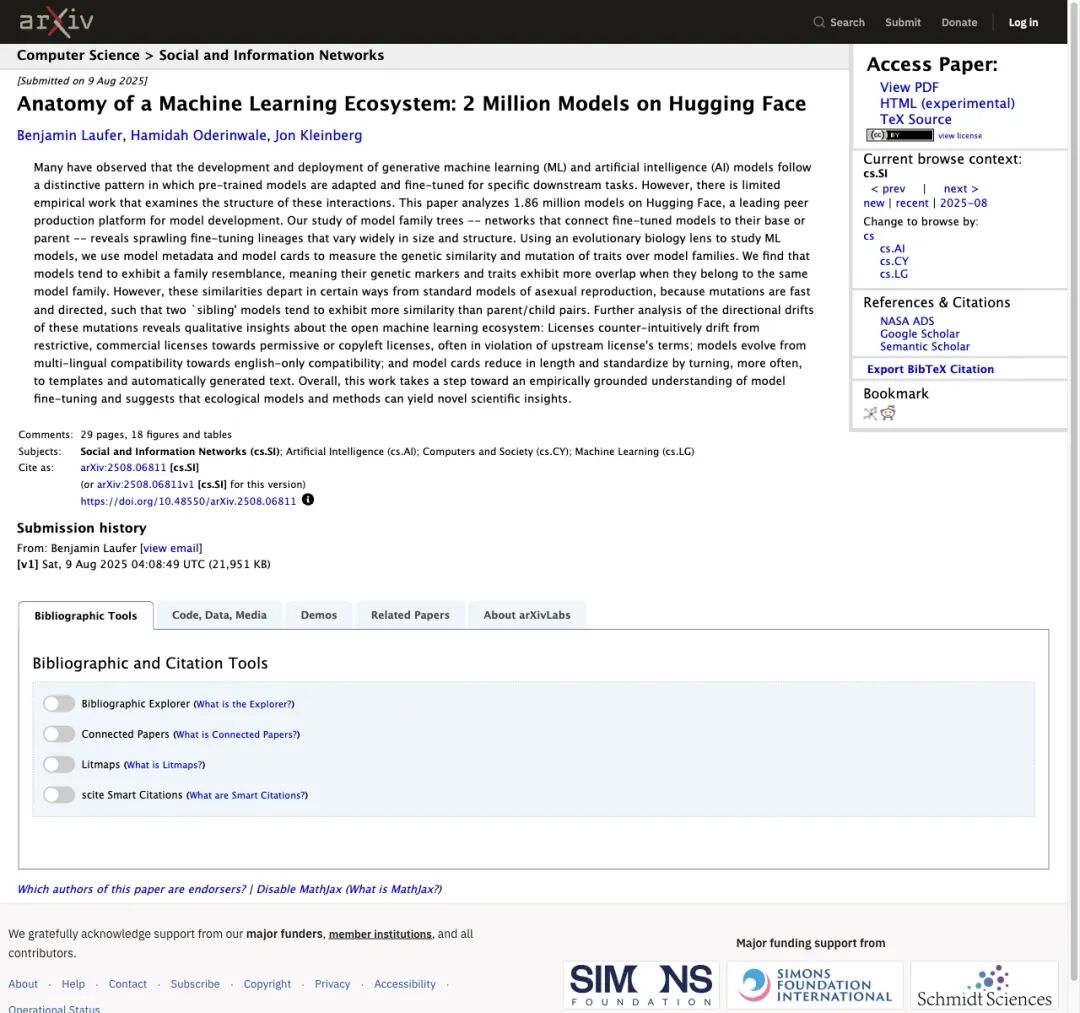This screenshot has height=1013, width=1080.
Task: Switch to the Code, Data, Media tab
Action: [219, 615]
